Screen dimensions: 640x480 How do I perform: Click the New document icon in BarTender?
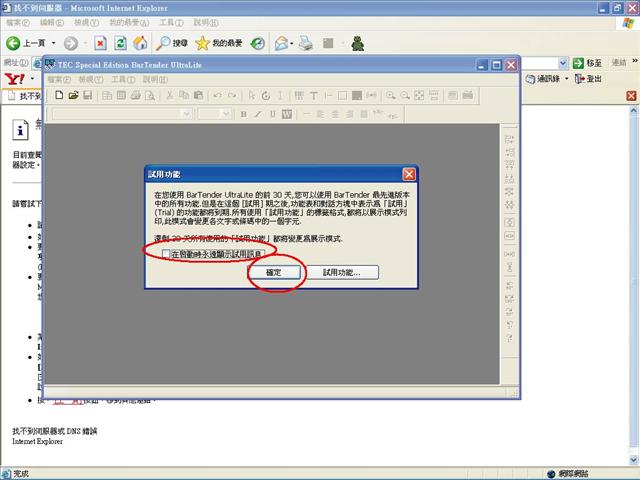click(x=59, y=95)
